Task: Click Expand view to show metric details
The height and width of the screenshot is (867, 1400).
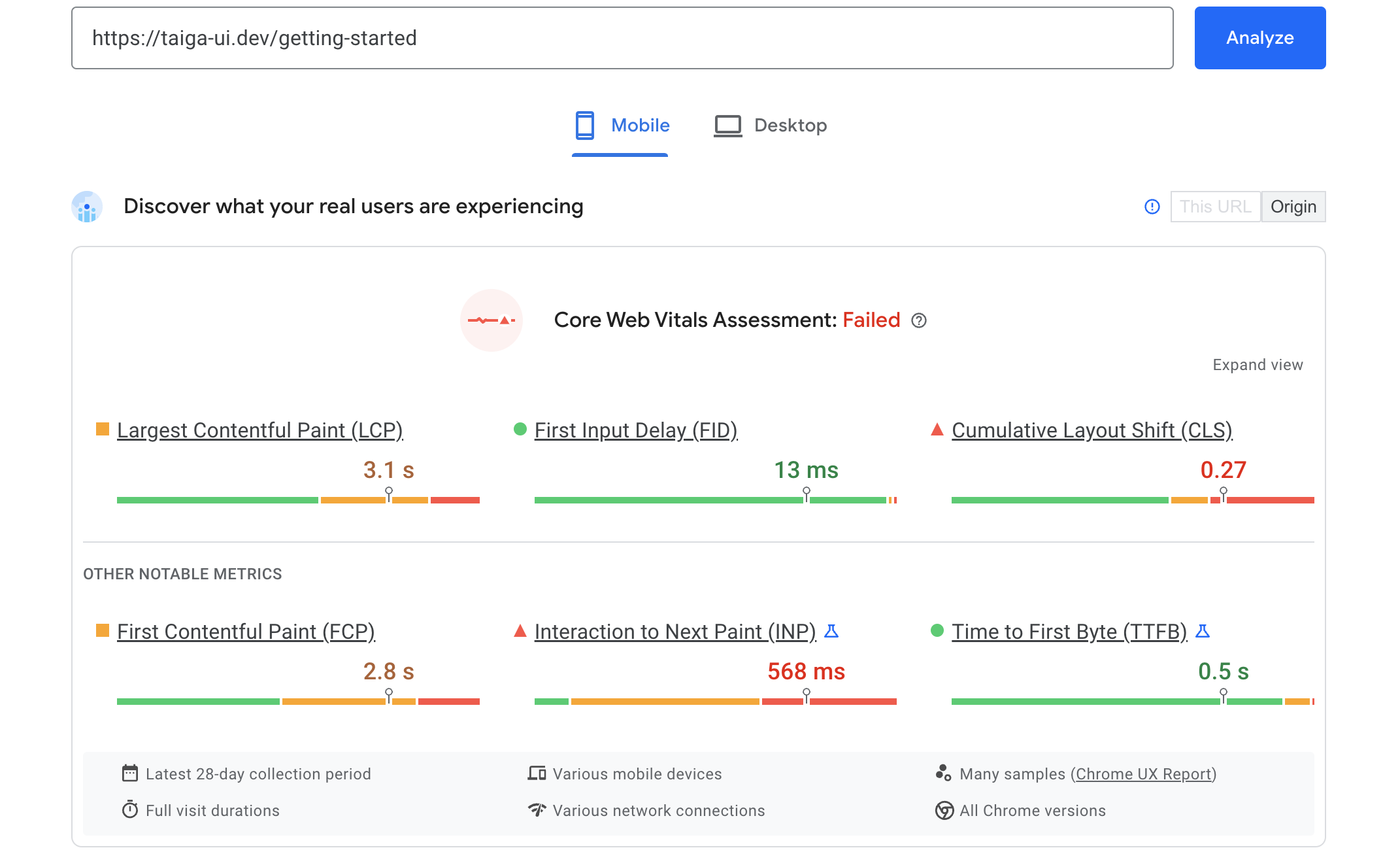Action: tap(1256, 364)
